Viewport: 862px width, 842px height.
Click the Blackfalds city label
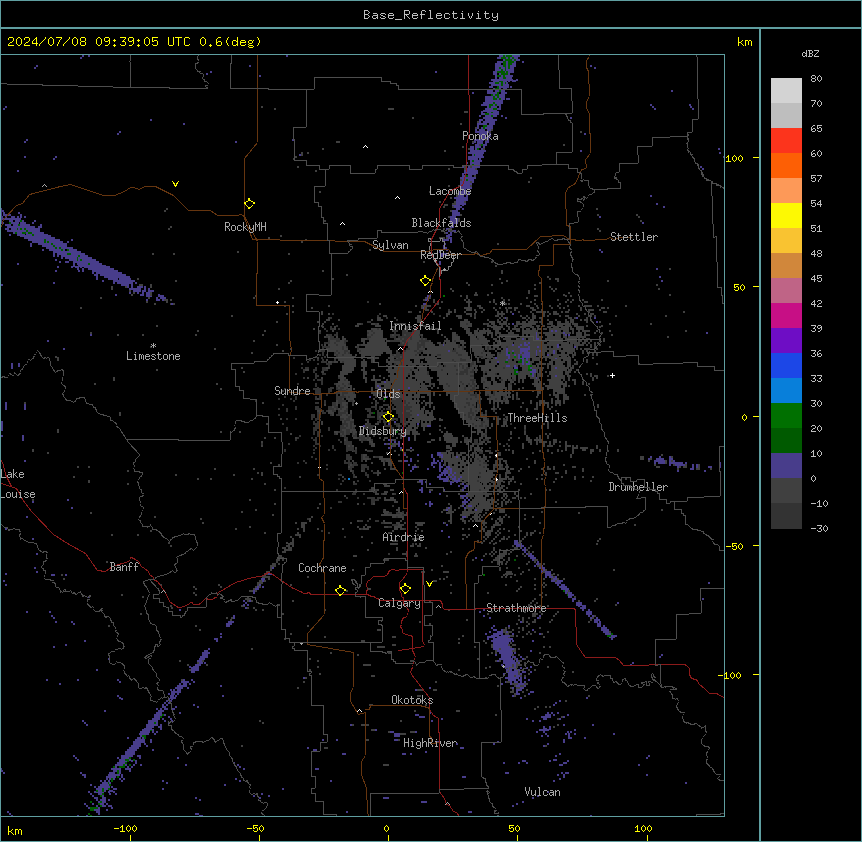[441, 223]
